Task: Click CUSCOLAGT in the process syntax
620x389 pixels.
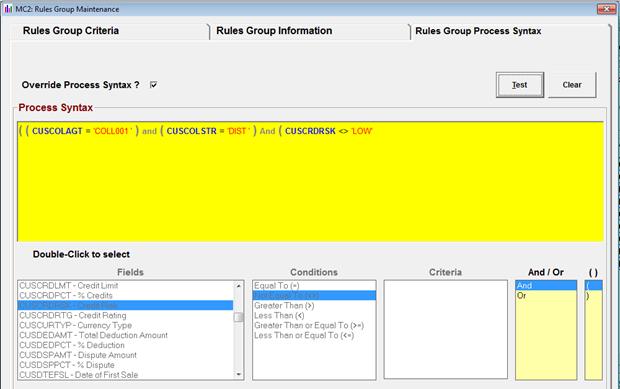Action: click(57, 131)
